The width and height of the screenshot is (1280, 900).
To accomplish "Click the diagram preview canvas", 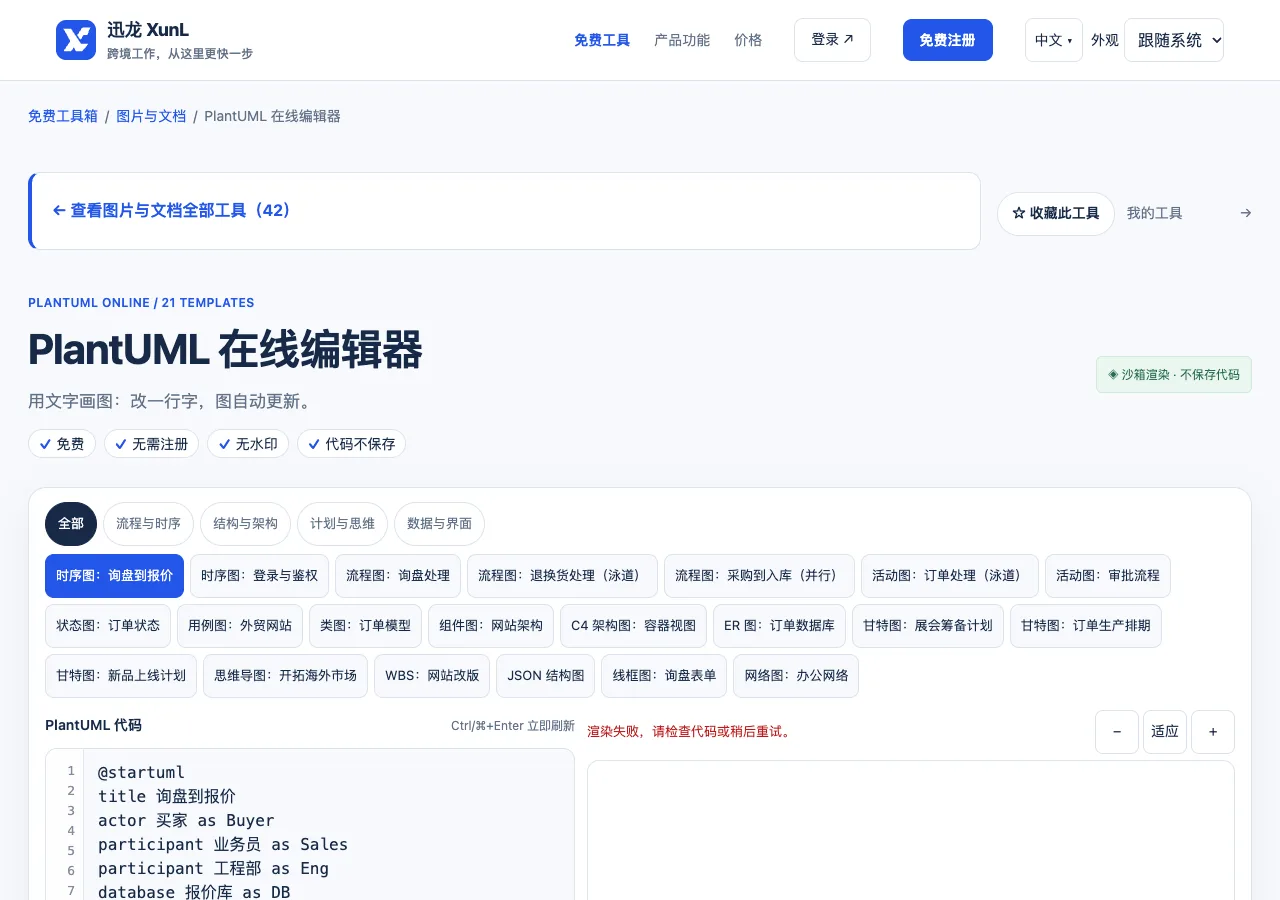I will click(x=911, y=831).
